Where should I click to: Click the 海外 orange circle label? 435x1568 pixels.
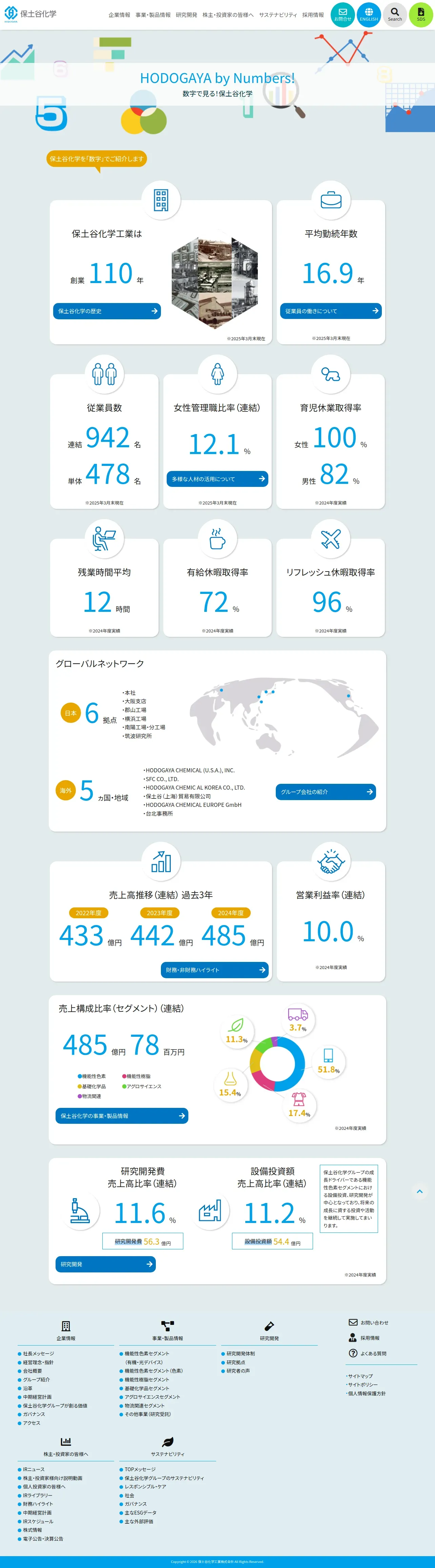pos(66,790)
